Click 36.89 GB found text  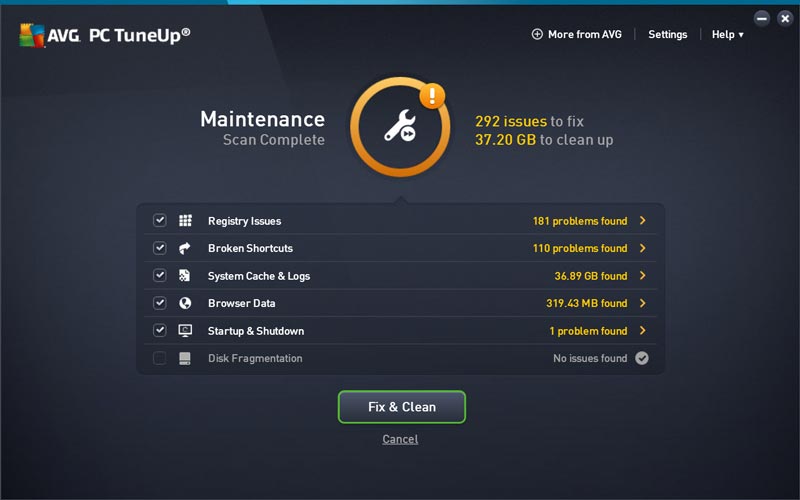(x=591, y=276)
